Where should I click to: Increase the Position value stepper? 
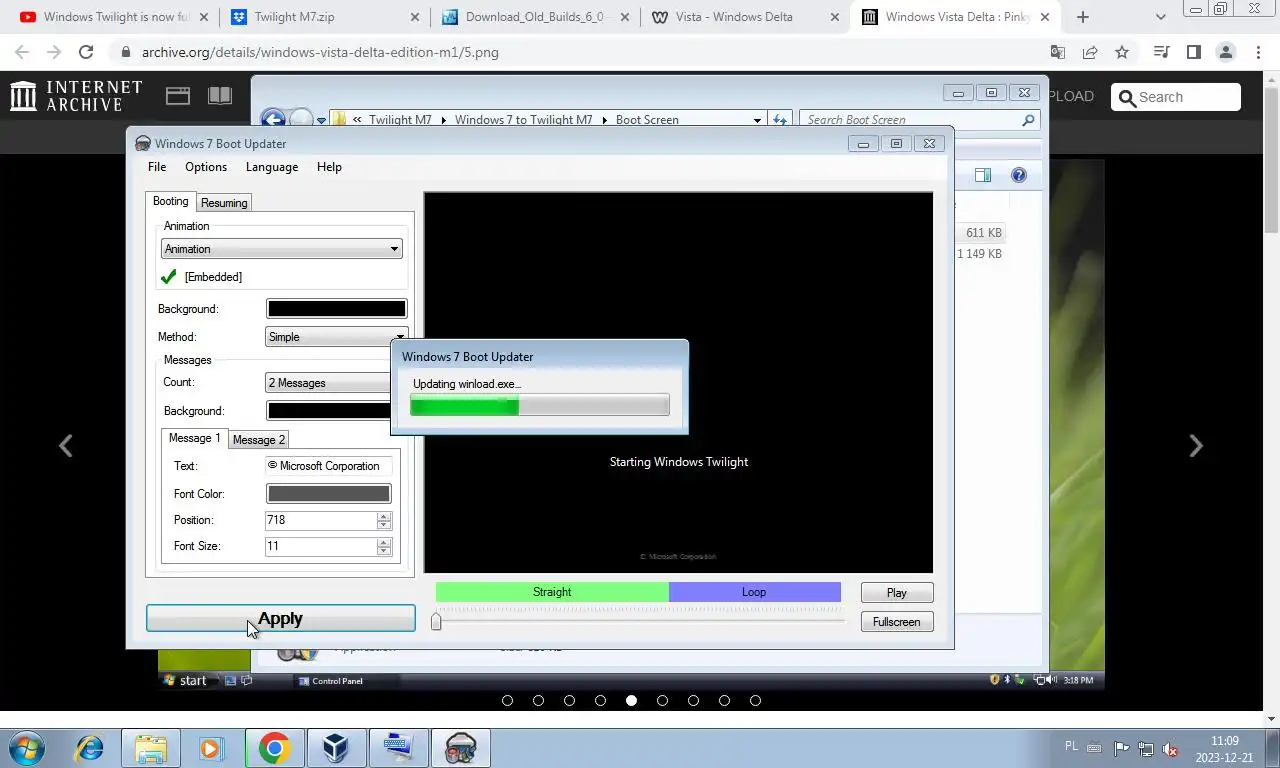pos(384,516)
